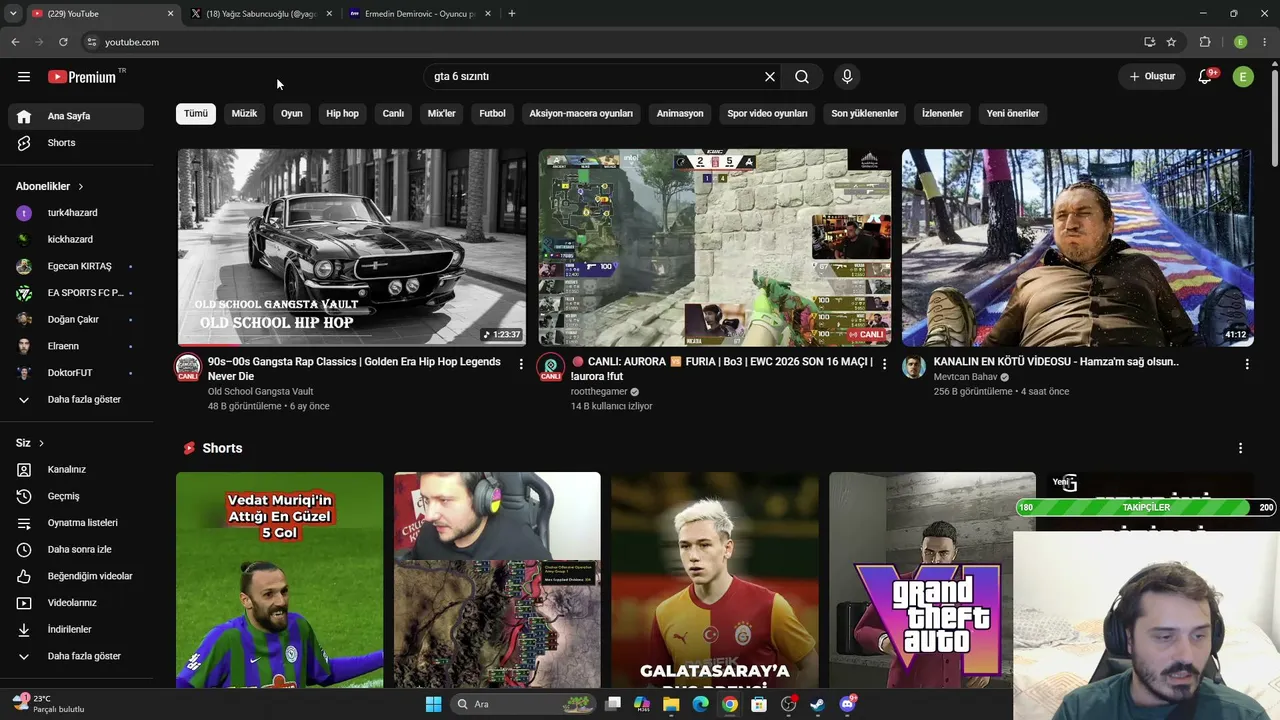
Task: Switch to the Ermedin Demirovic tab
Action: [x=420, y=14]
